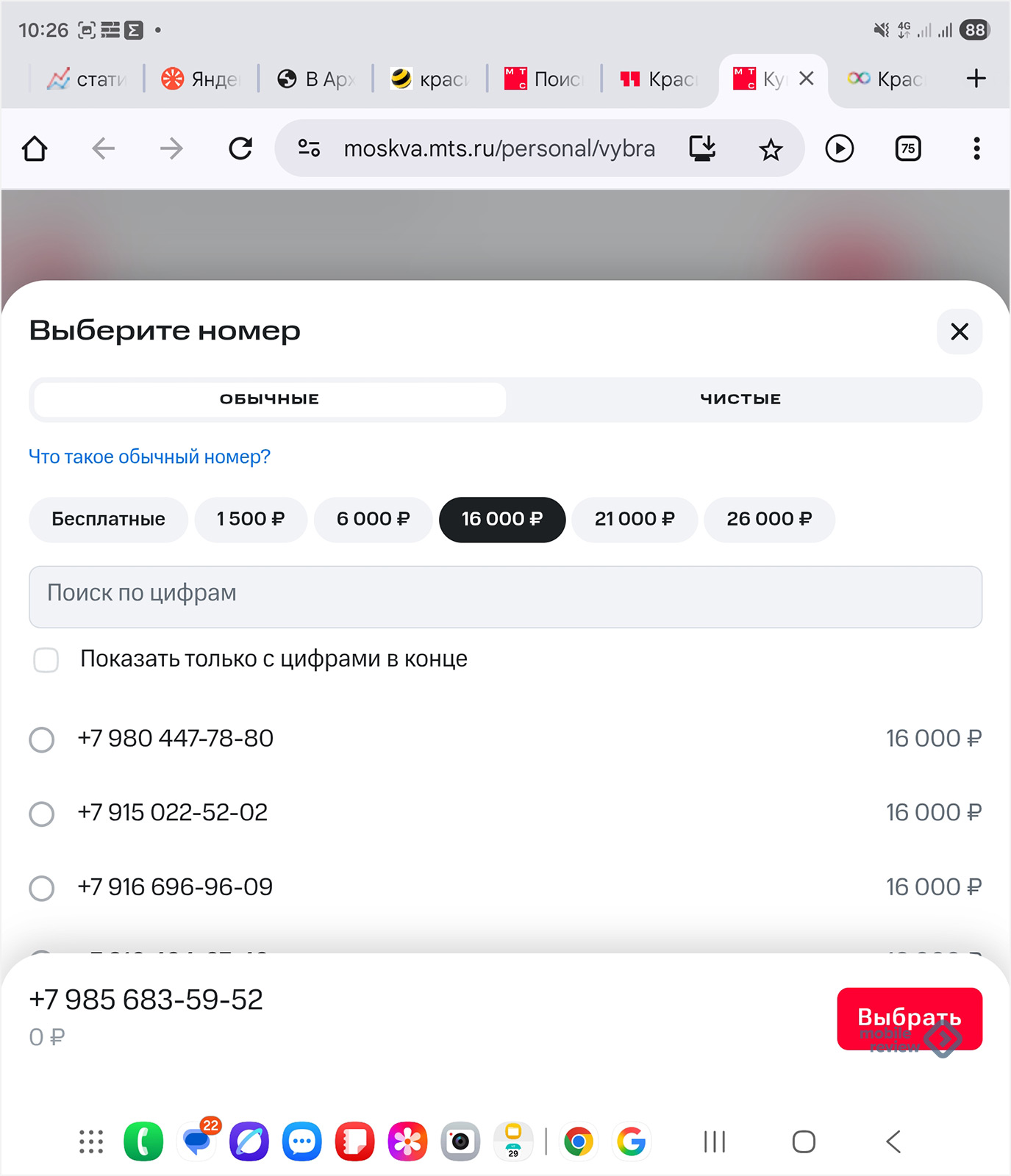Enable showing only numbers with ending digits
The height and width of the screenshot is (1176, 1011).
pyautogui.click(x=46, y=660)
